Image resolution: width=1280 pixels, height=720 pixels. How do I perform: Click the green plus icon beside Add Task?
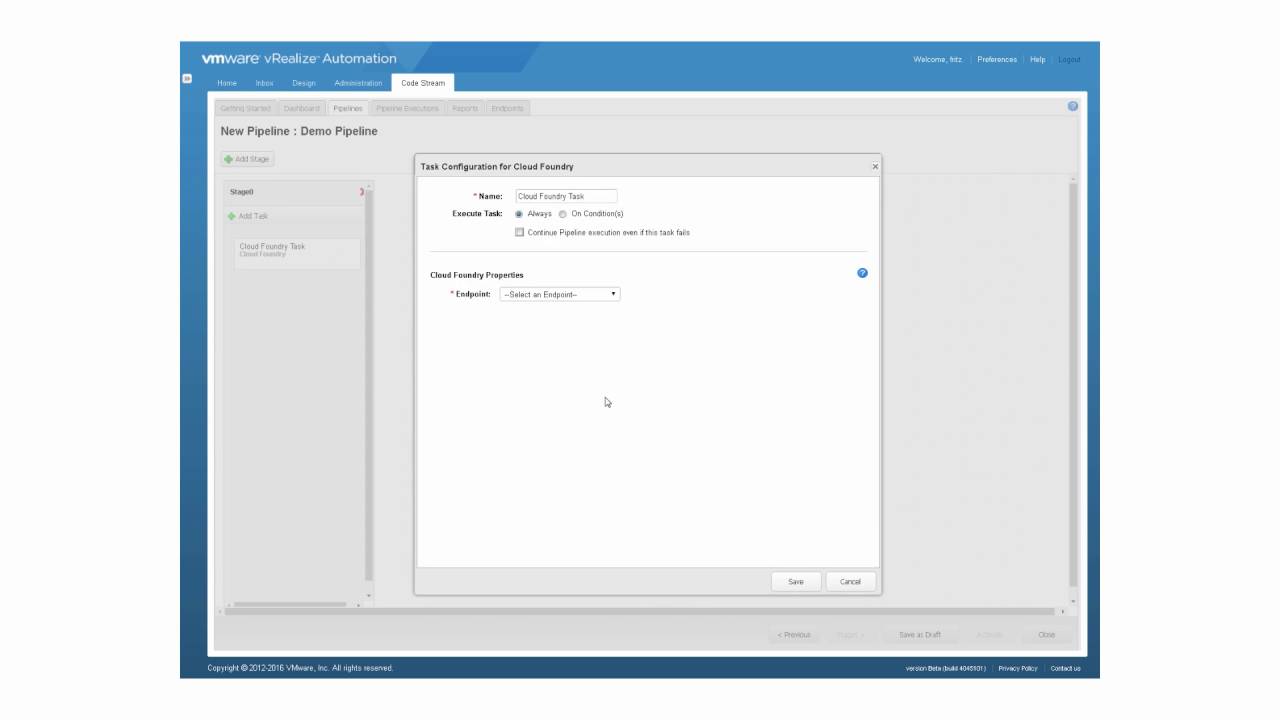tap(232, 216)
